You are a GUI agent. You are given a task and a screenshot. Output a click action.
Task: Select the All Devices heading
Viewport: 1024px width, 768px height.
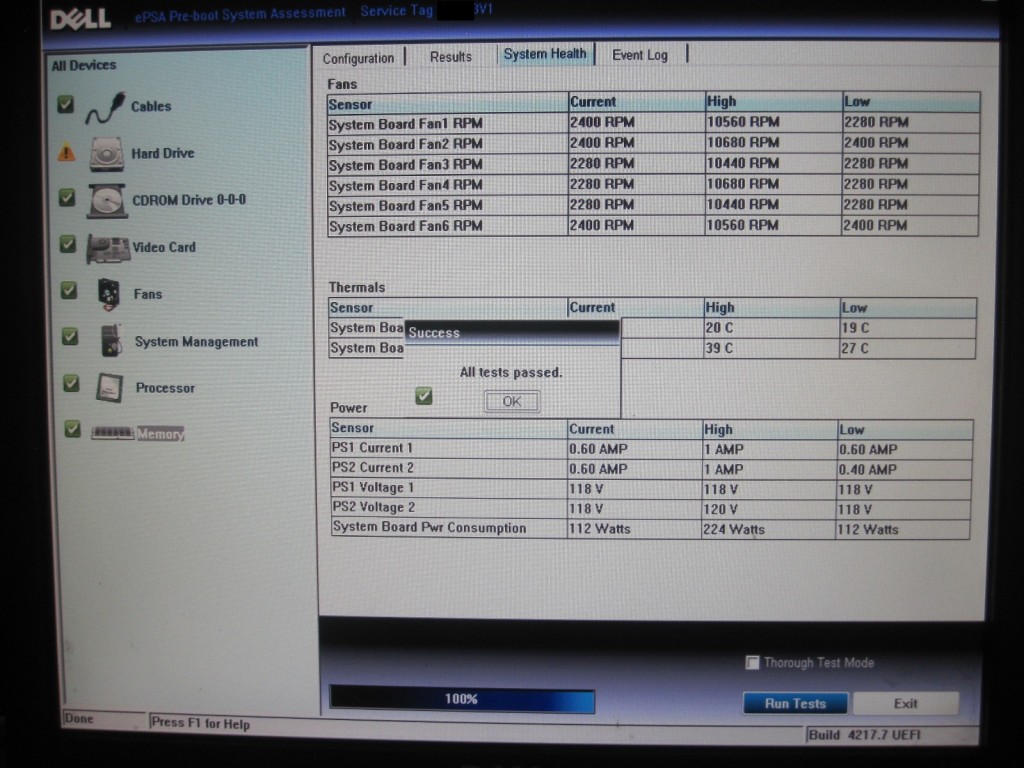click(84, 65)
